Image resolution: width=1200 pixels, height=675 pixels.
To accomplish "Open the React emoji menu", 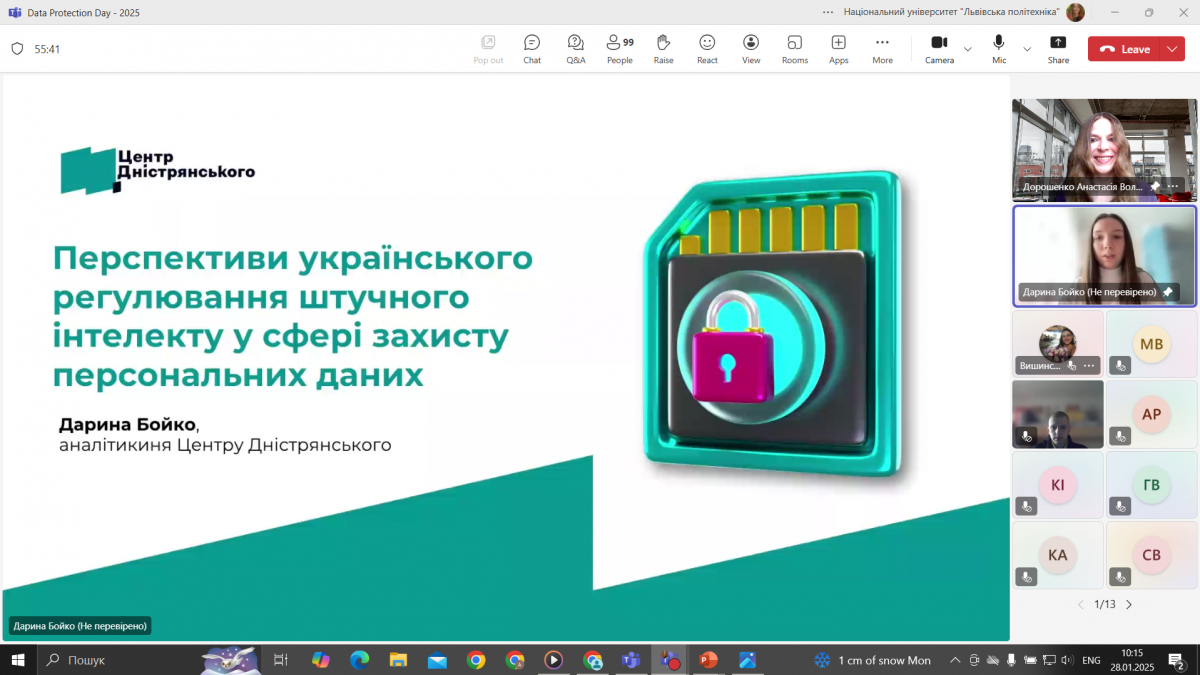I will coord(707,47).
